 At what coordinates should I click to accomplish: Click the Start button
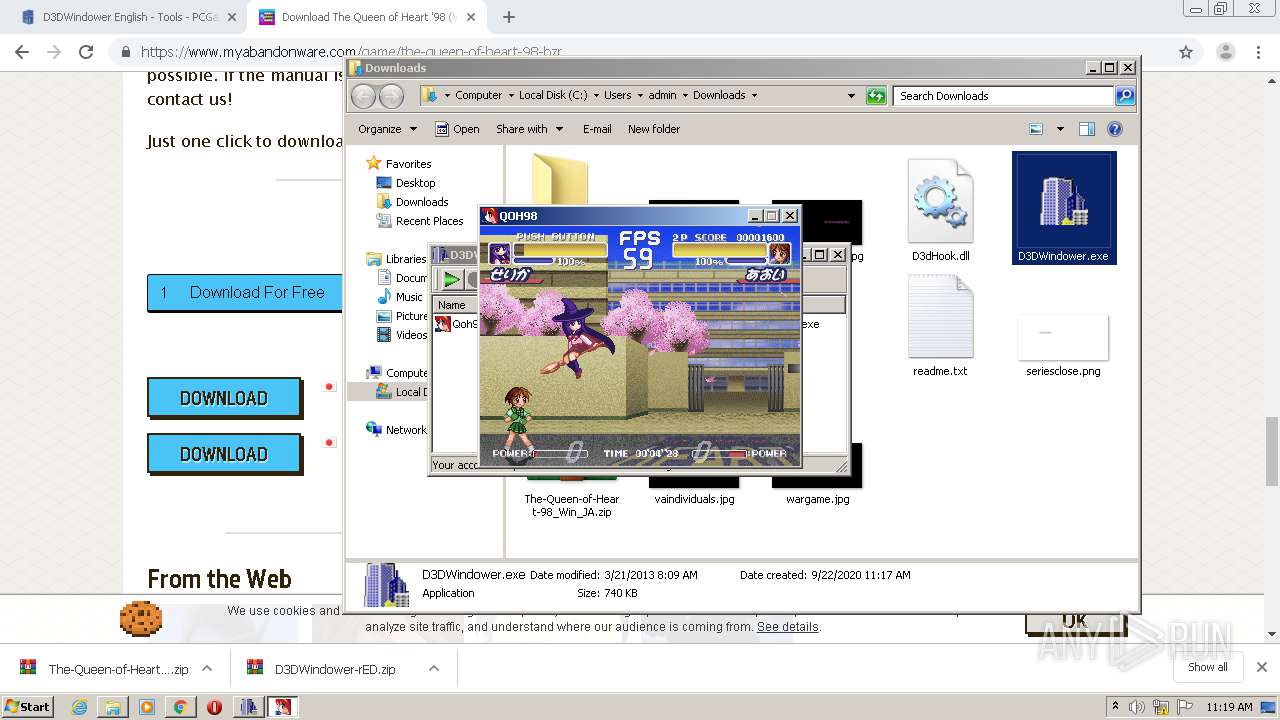(x=28, y=707)
